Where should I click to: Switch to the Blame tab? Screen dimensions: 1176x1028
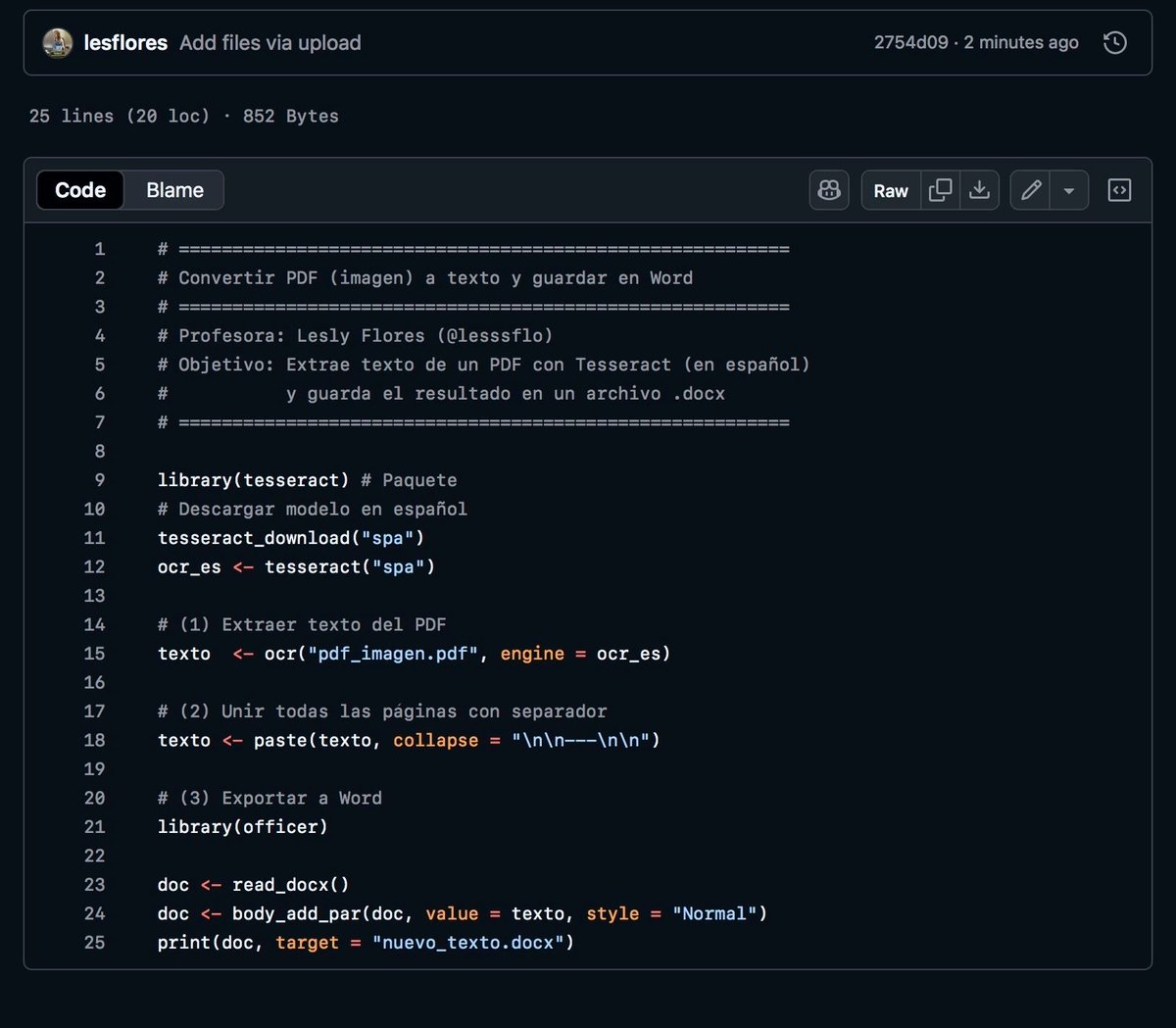tap(174, 190)
